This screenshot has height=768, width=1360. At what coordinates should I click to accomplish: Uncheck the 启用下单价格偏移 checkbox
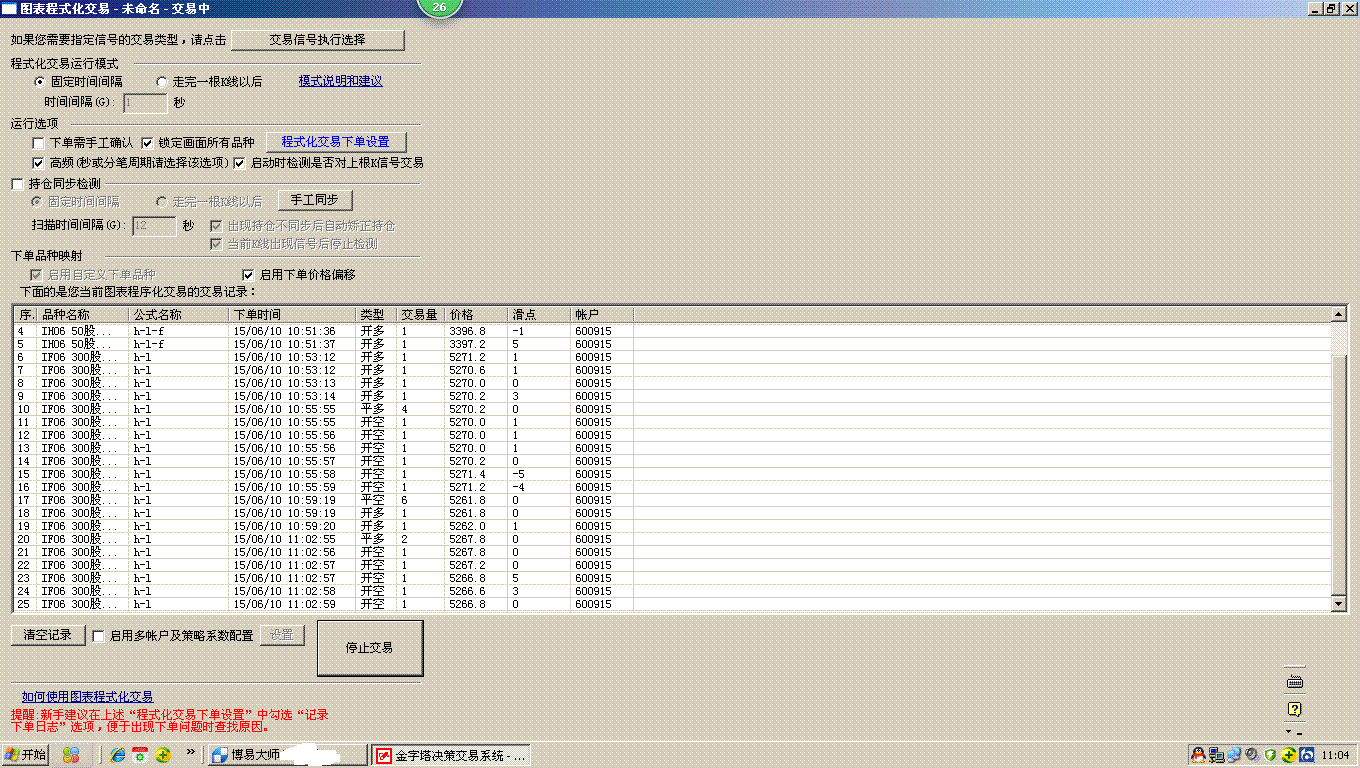coord(249,275)
